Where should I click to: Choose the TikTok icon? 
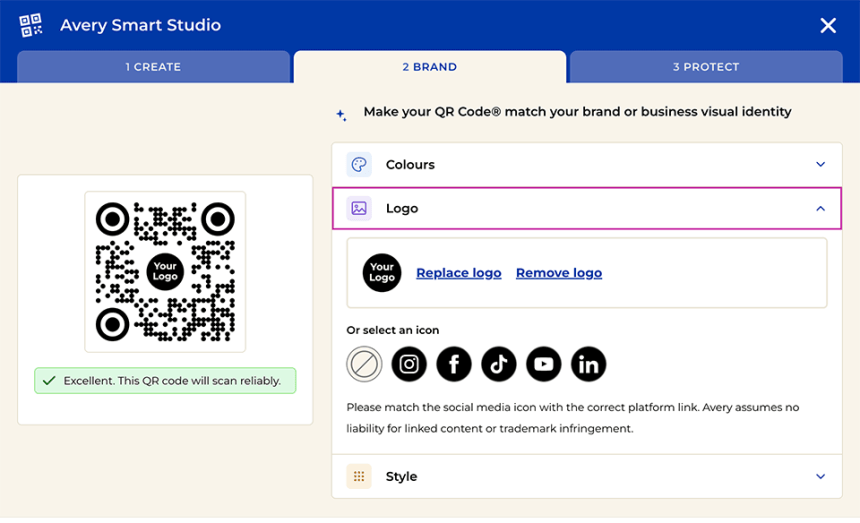pyautogui.click(x=499, y=364)
